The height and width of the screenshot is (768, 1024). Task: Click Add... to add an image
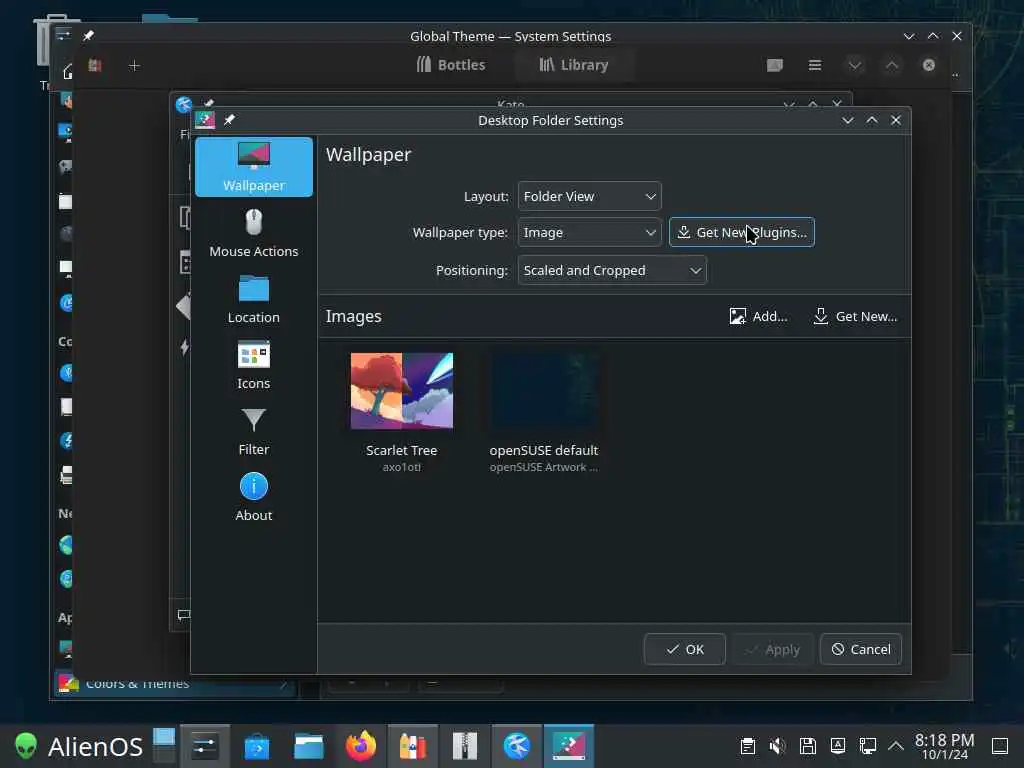(x=758, y=317)
